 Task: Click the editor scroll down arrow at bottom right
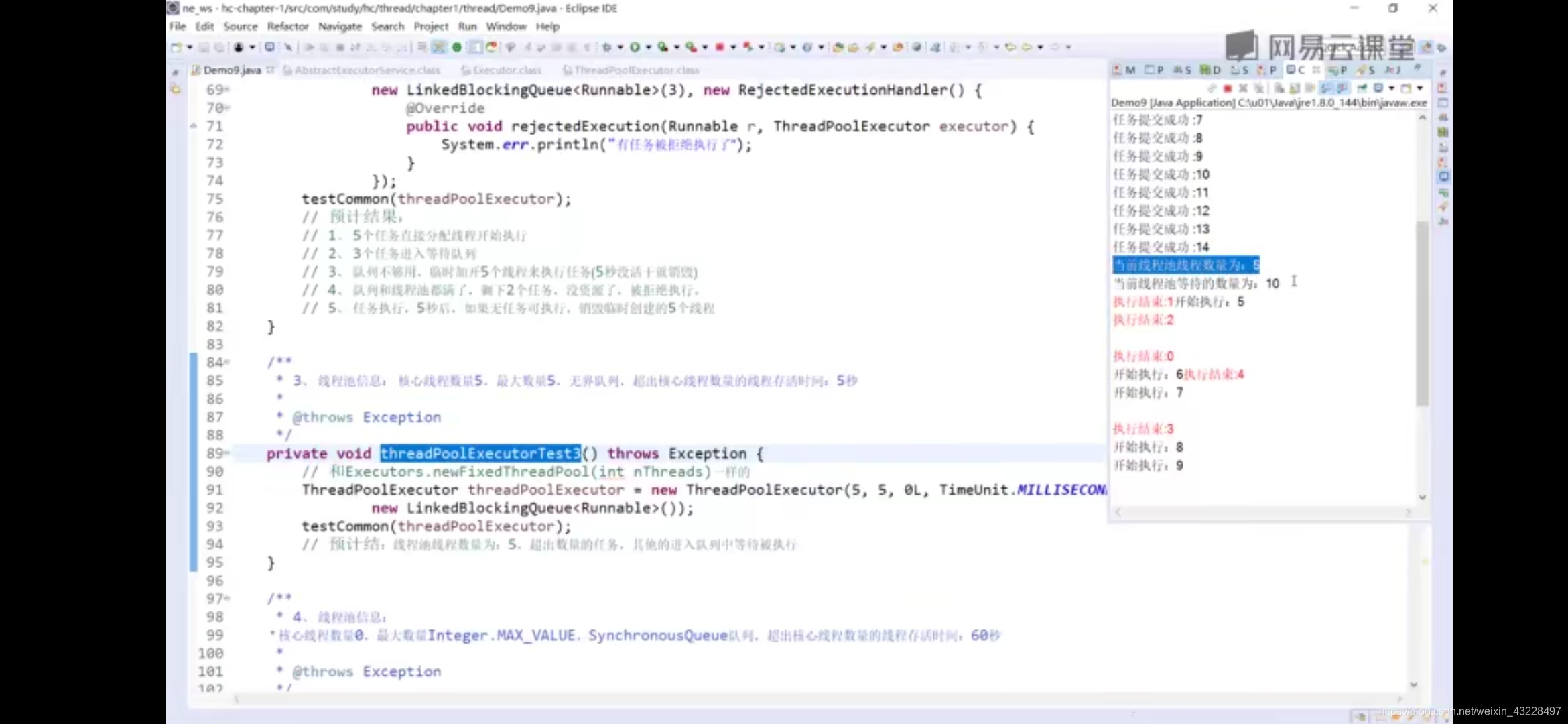pos(1413,684)
